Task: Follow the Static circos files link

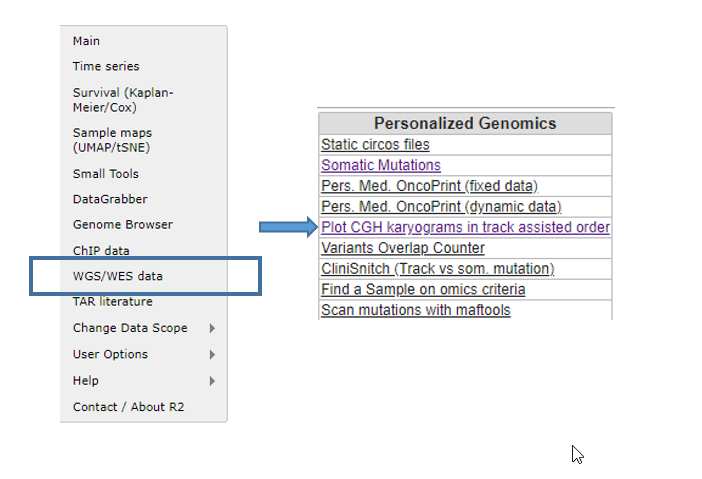Action: click(x=375, y=145)
